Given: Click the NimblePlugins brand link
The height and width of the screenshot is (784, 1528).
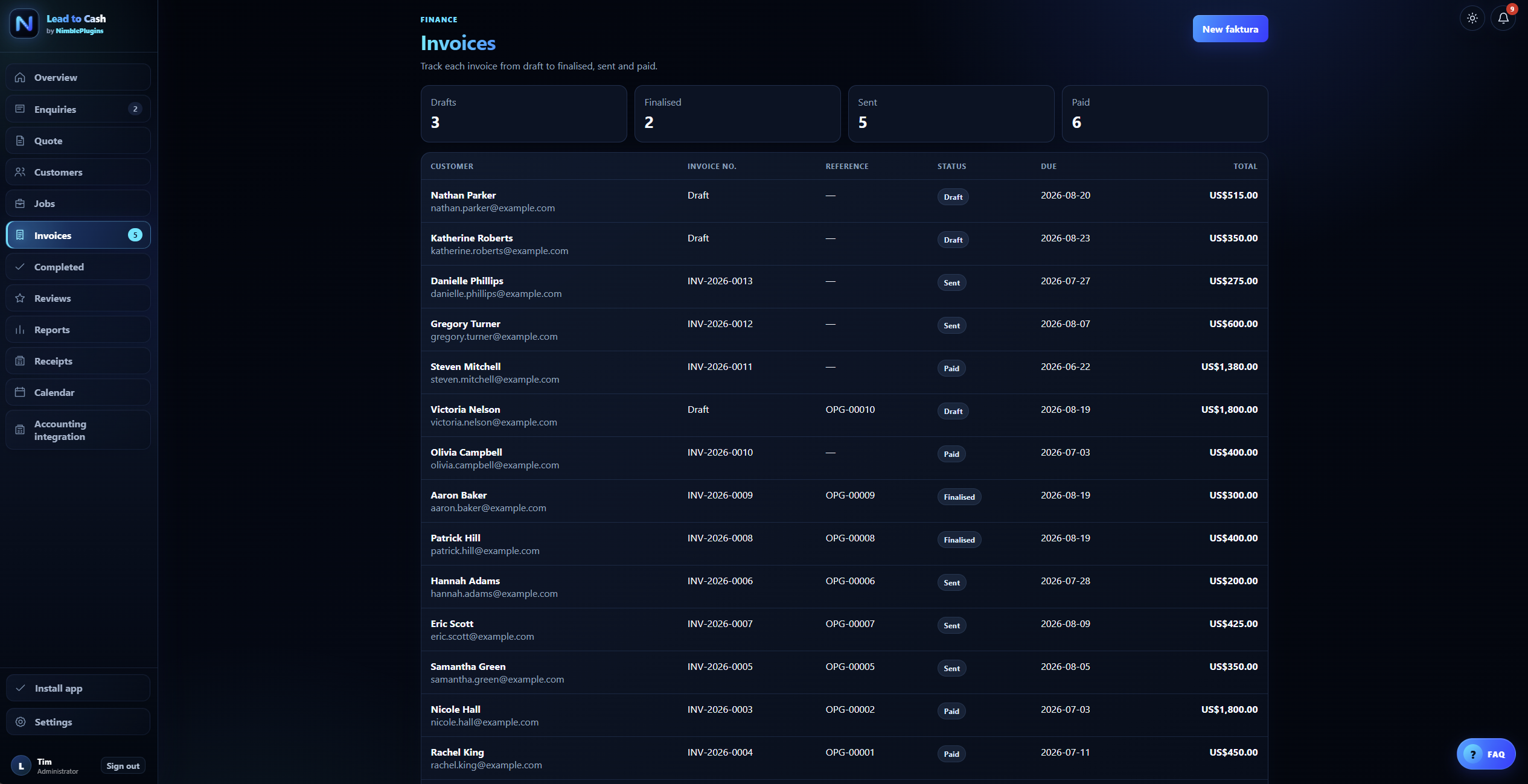Looking at the screenshot, I should 79,31.
